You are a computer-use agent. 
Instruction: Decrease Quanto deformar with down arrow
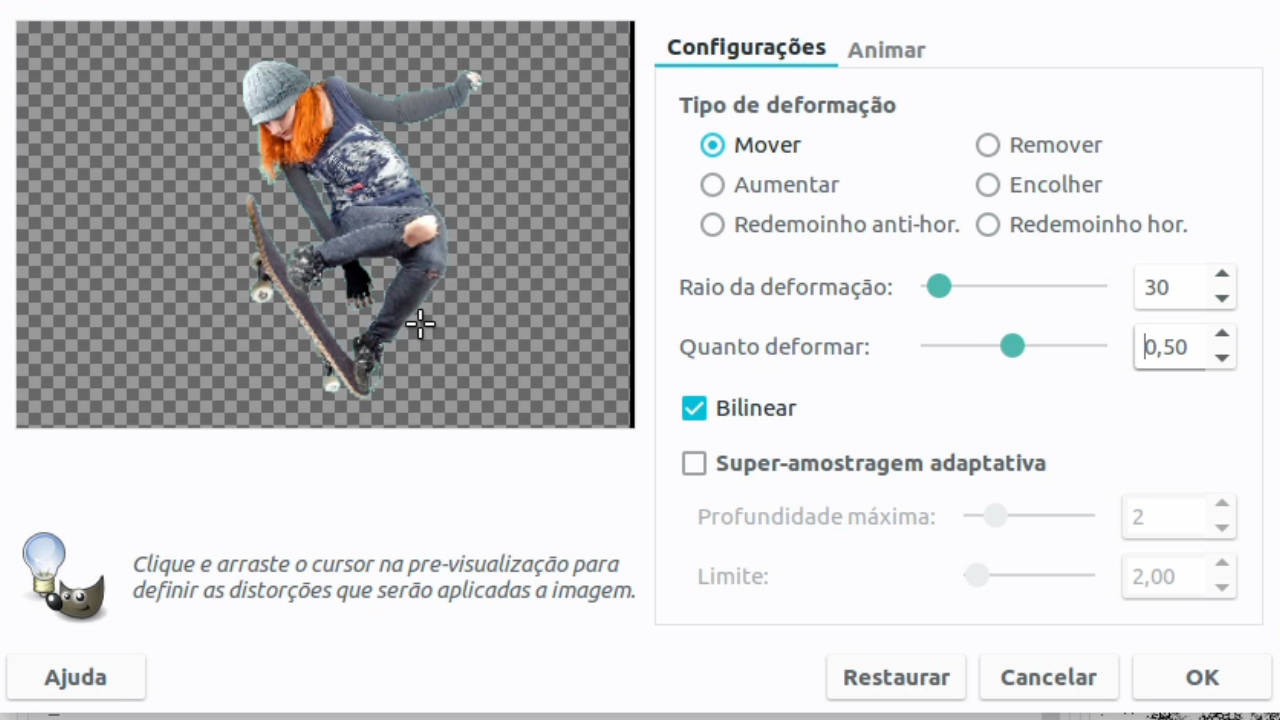1221,358
